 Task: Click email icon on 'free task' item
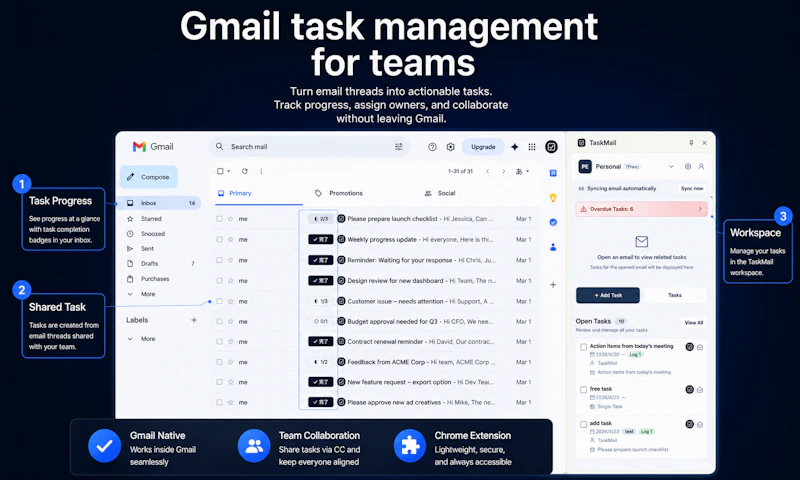pos(700,390)
